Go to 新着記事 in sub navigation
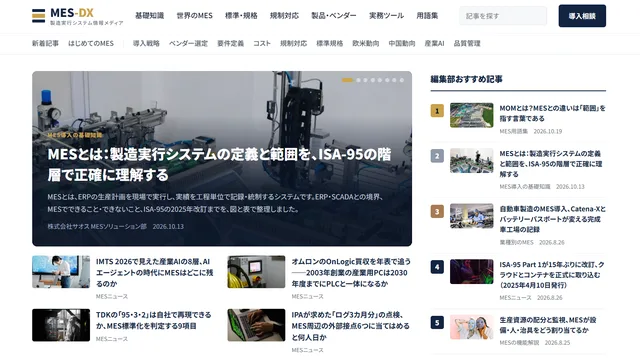This screenshot has height=360, width=640. (x=45, y=43)
